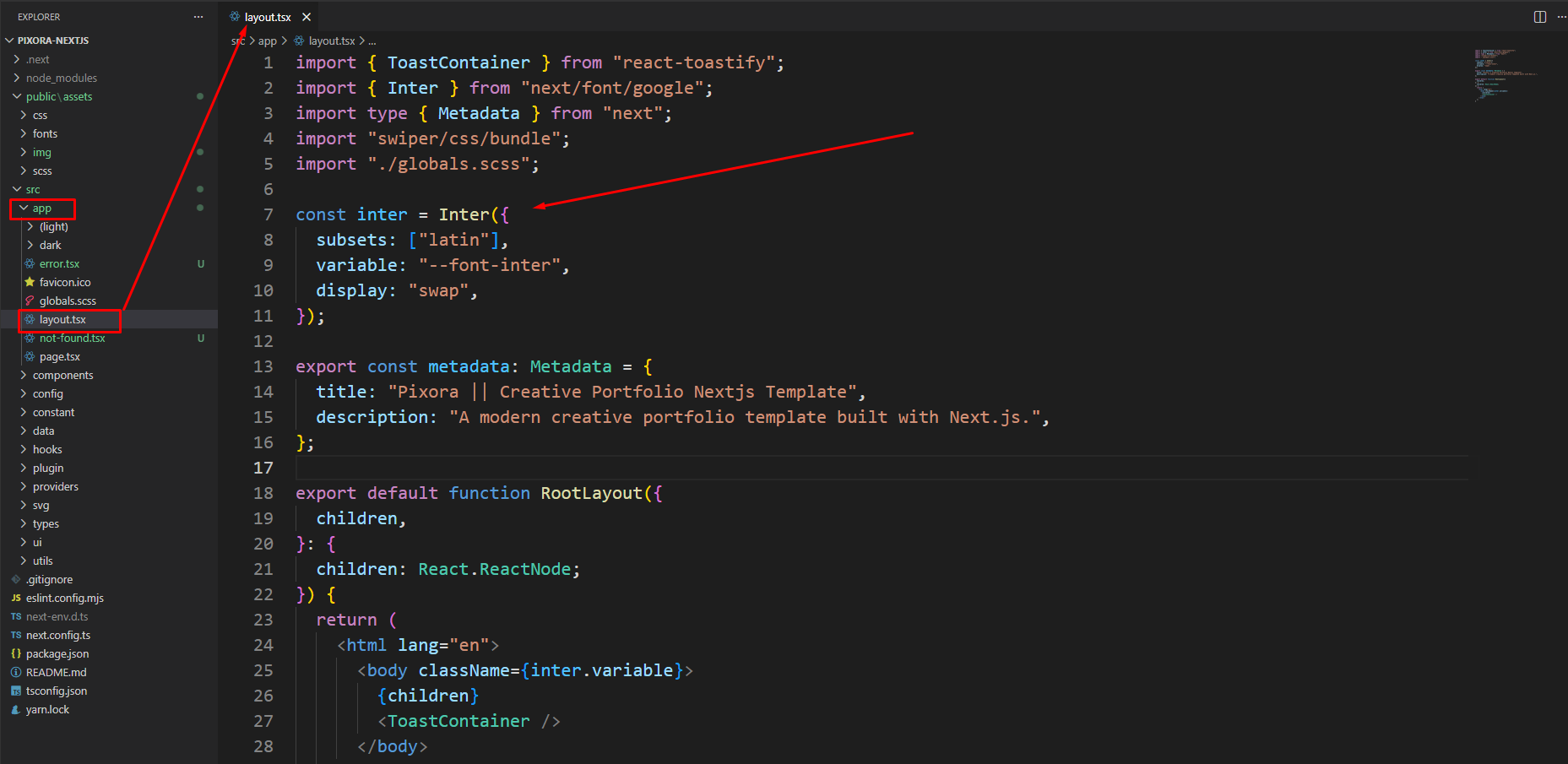The width and height of the screenshot is (1568, 764).
Task: Click "swiper/css/bundle" string on line 4
Action: [464, 138]
